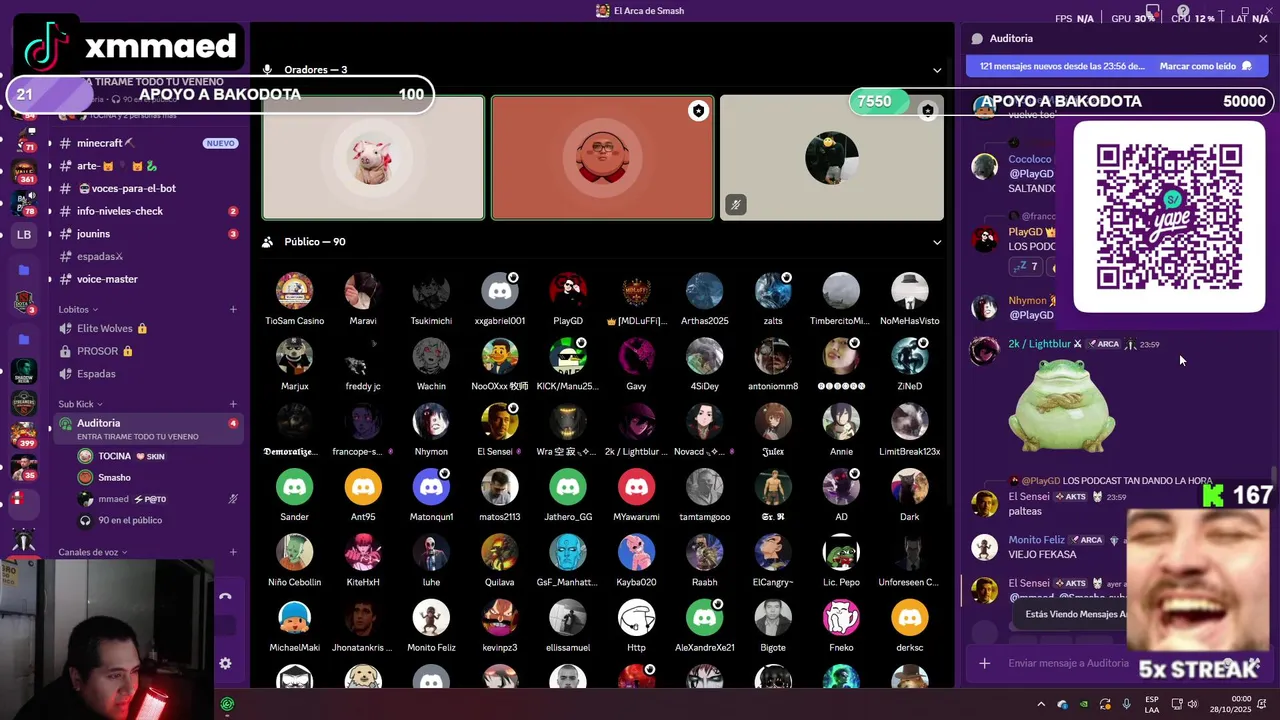Open Ant95's orange Discord avatar
1280x720 pixels.
[x=363, y=487]
